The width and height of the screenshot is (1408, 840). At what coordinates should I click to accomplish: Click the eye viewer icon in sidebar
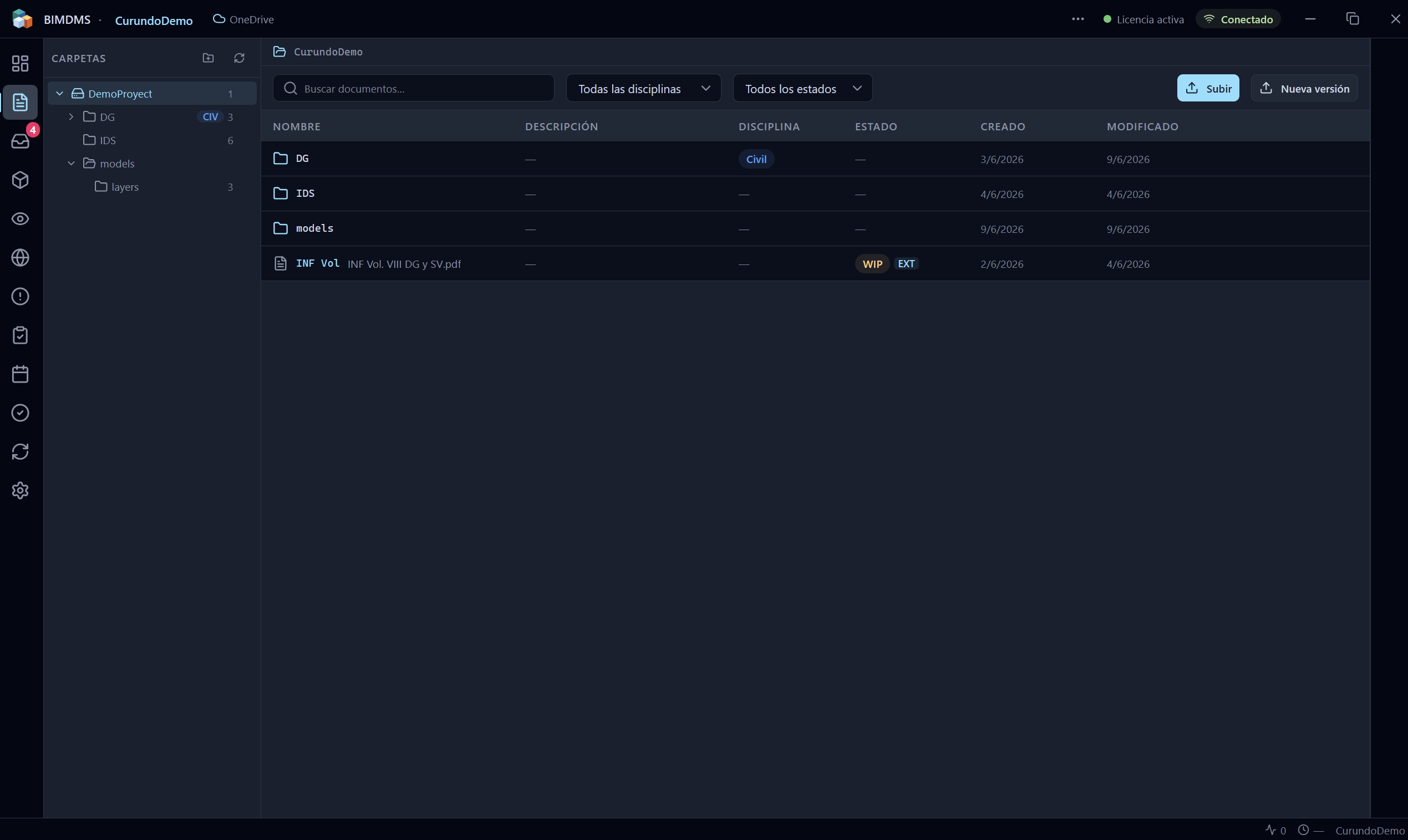(21, 219)
